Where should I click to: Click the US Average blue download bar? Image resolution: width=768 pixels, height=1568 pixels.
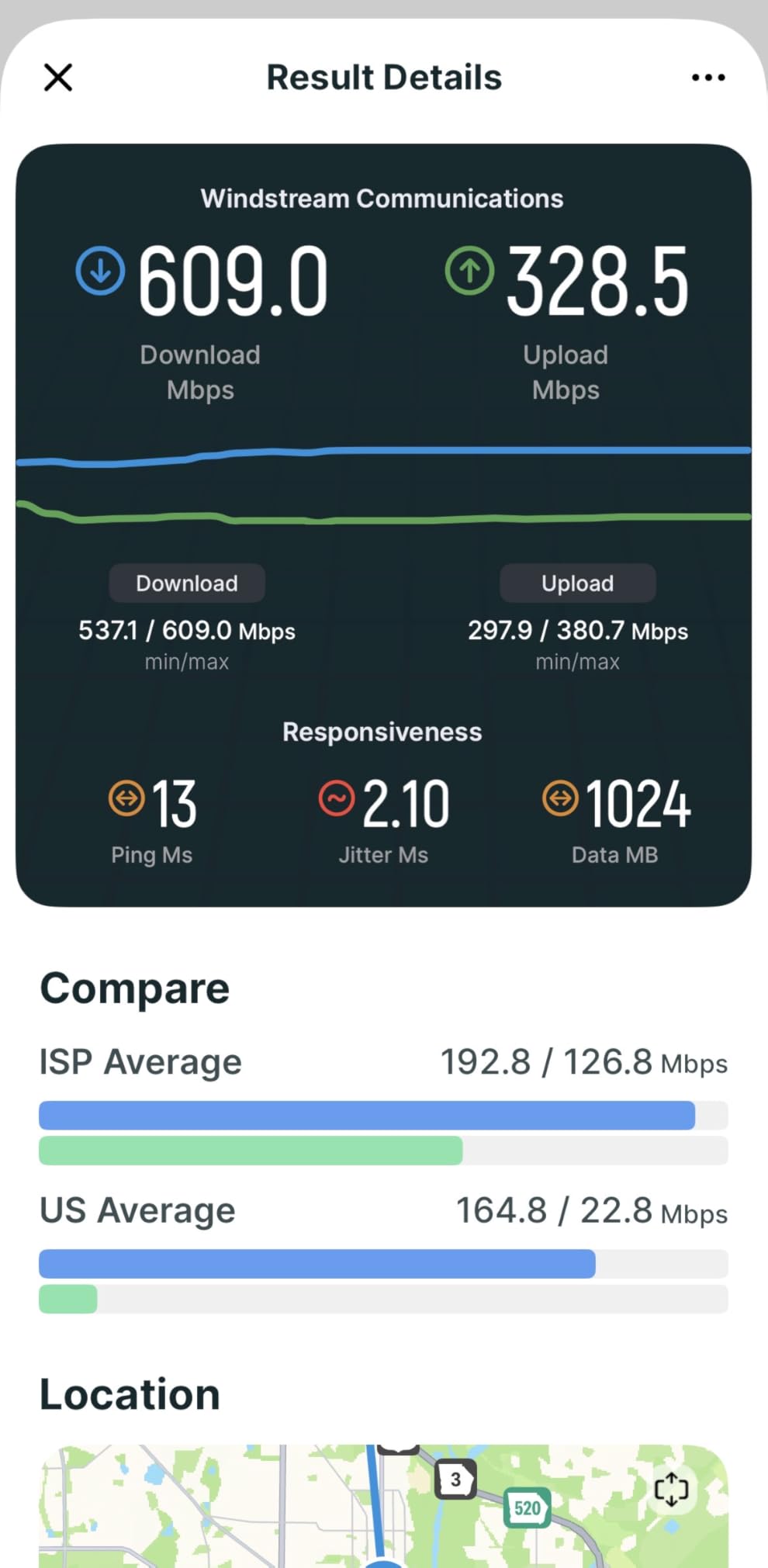click(317, 1264)
